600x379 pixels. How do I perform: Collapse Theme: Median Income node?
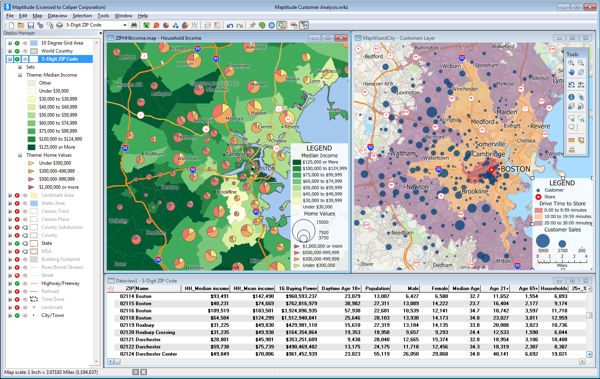click(20, 75)
